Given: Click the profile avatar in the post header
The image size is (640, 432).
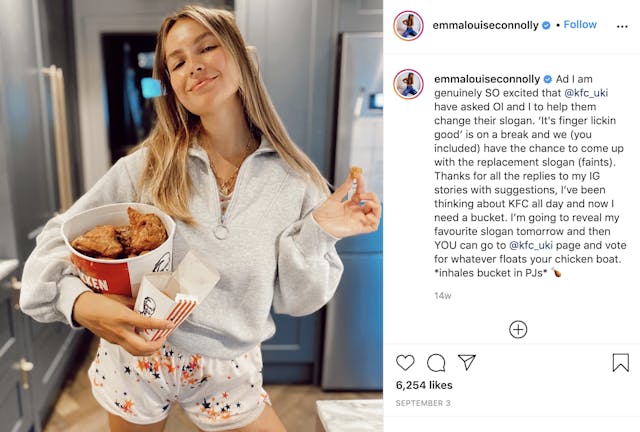Looking at the screenshot, I should click(x=408, y=26).
